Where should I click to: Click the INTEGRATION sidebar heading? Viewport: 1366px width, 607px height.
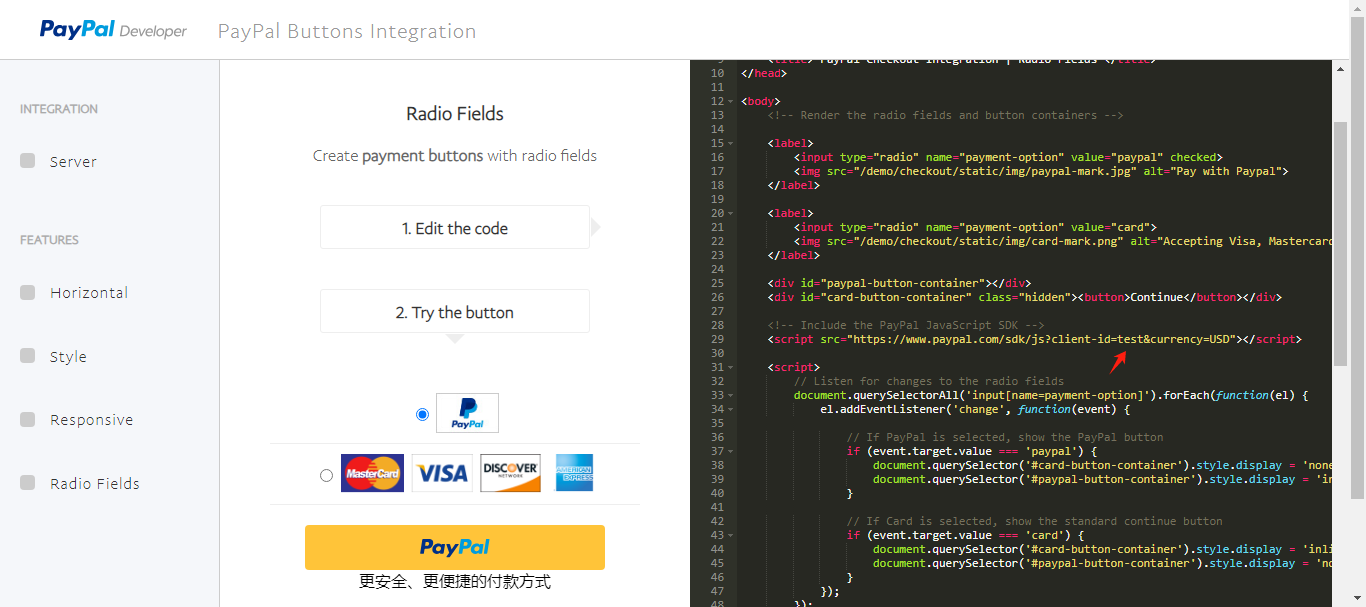pos(59,109)
